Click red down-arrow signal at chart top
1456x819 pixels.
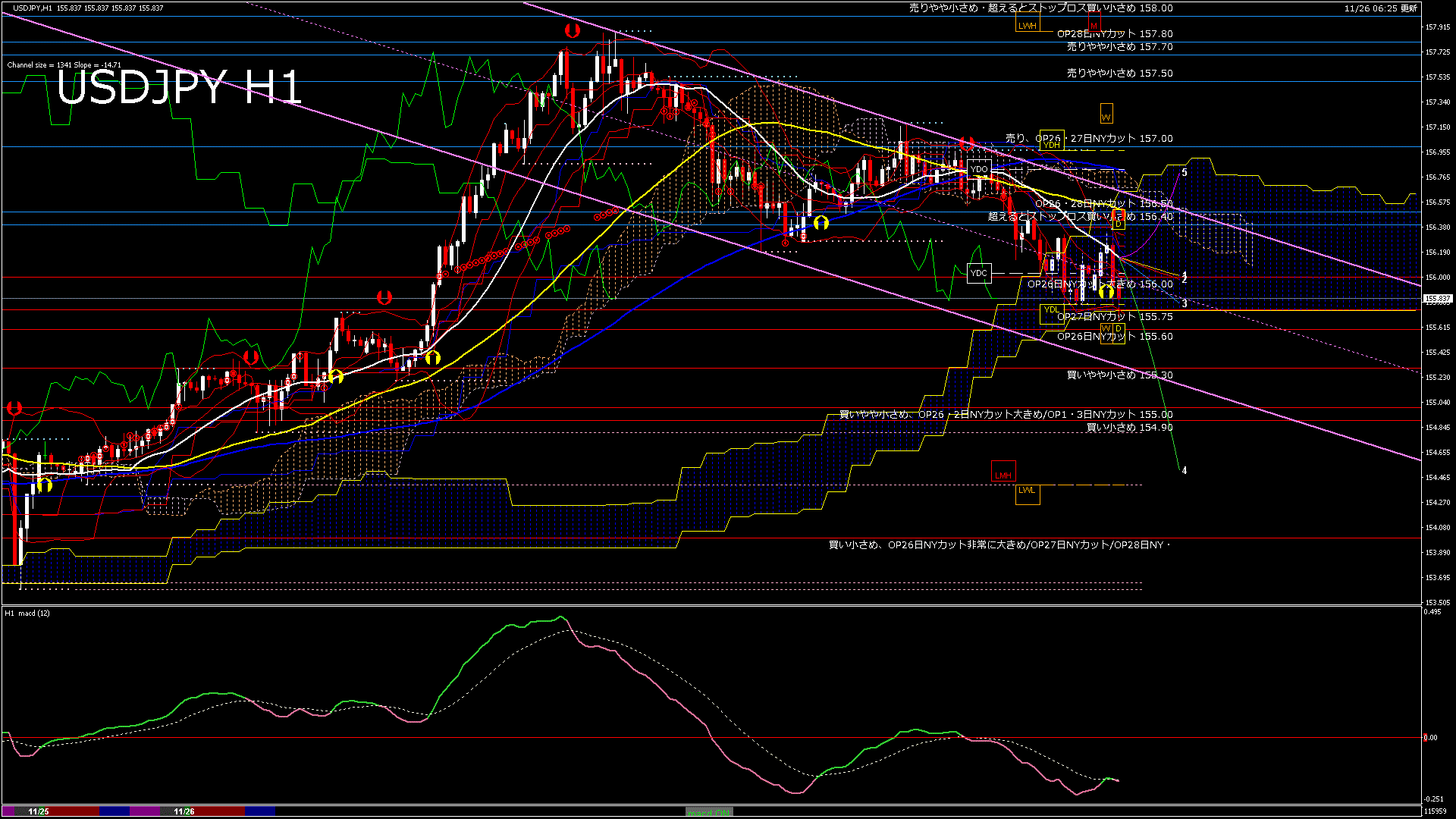(573, 30)
